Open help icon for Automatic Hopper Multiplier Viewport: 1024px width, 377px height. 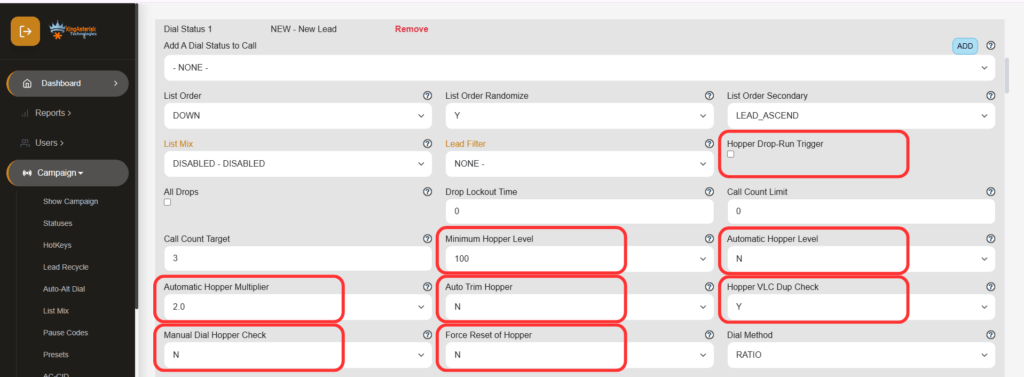[x=427, y=287]
